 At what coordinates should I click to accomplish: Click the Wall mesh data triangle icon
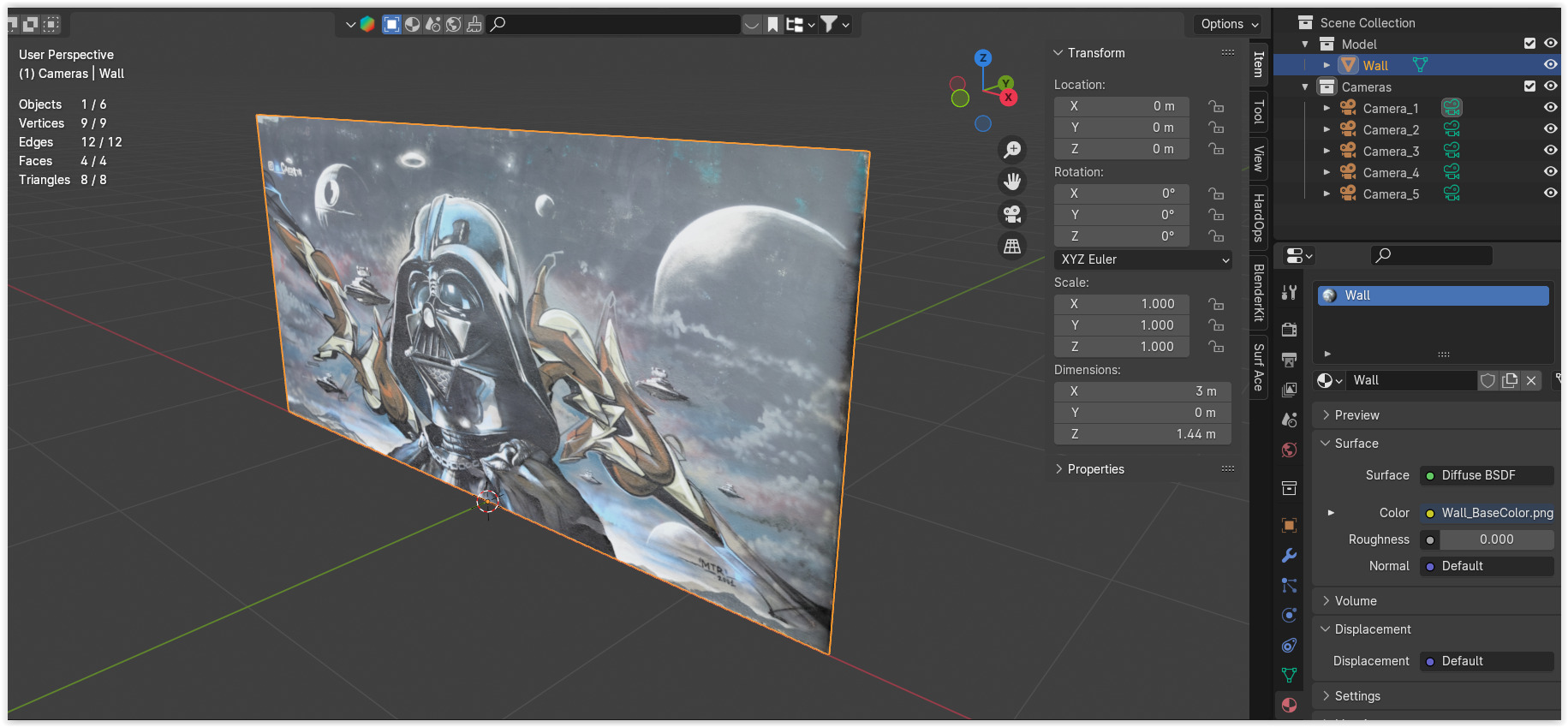(x=1420, y=65)
